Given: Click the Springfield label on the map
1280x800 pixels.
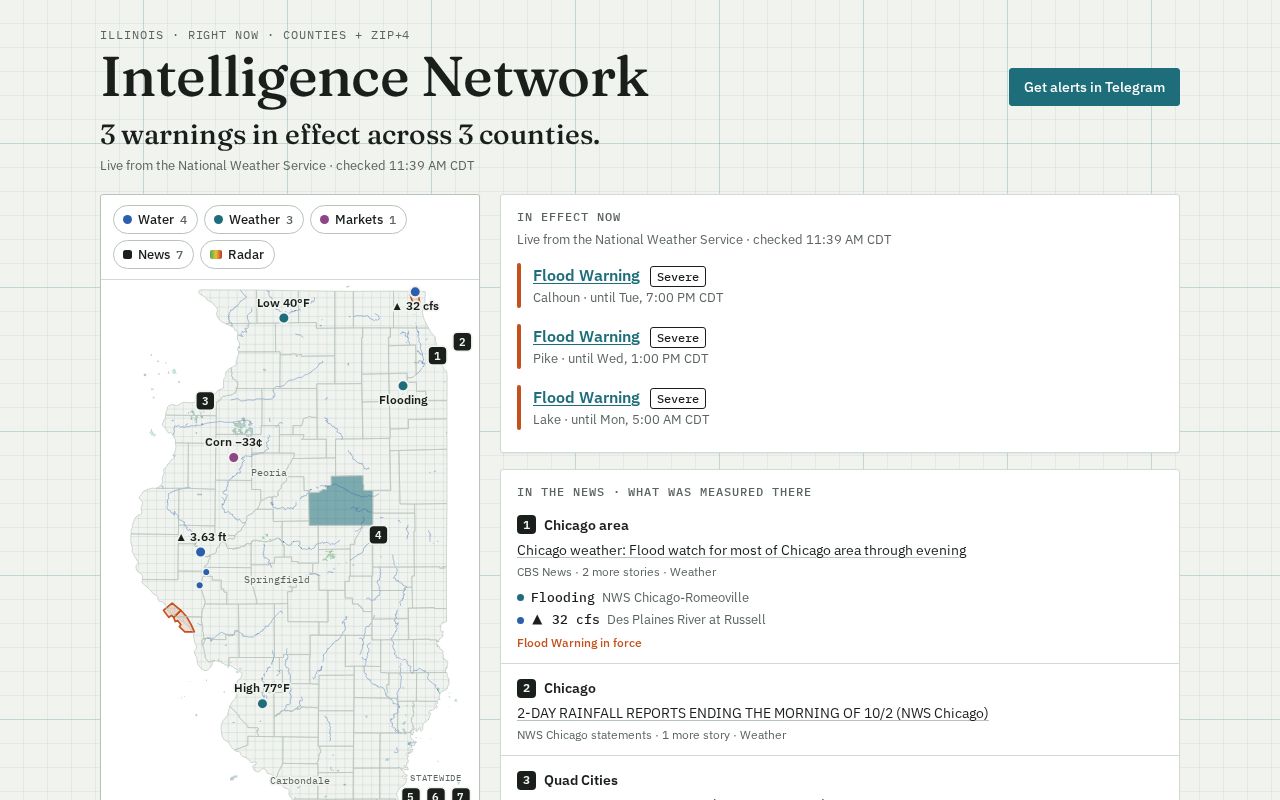Looking at the screenshot, I should point(277,580).
